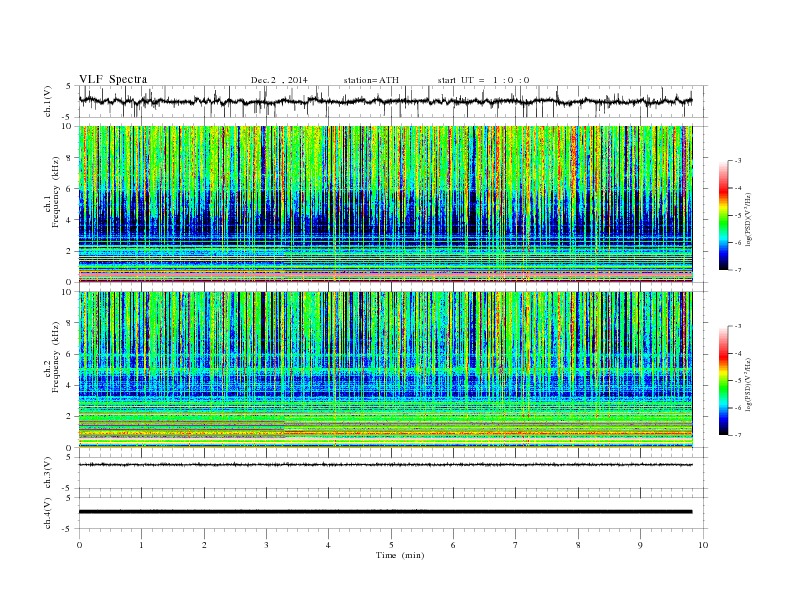Click time axis tick label '5'
Image resolution: width=792 pixels, height=612 pixels.
391,545
